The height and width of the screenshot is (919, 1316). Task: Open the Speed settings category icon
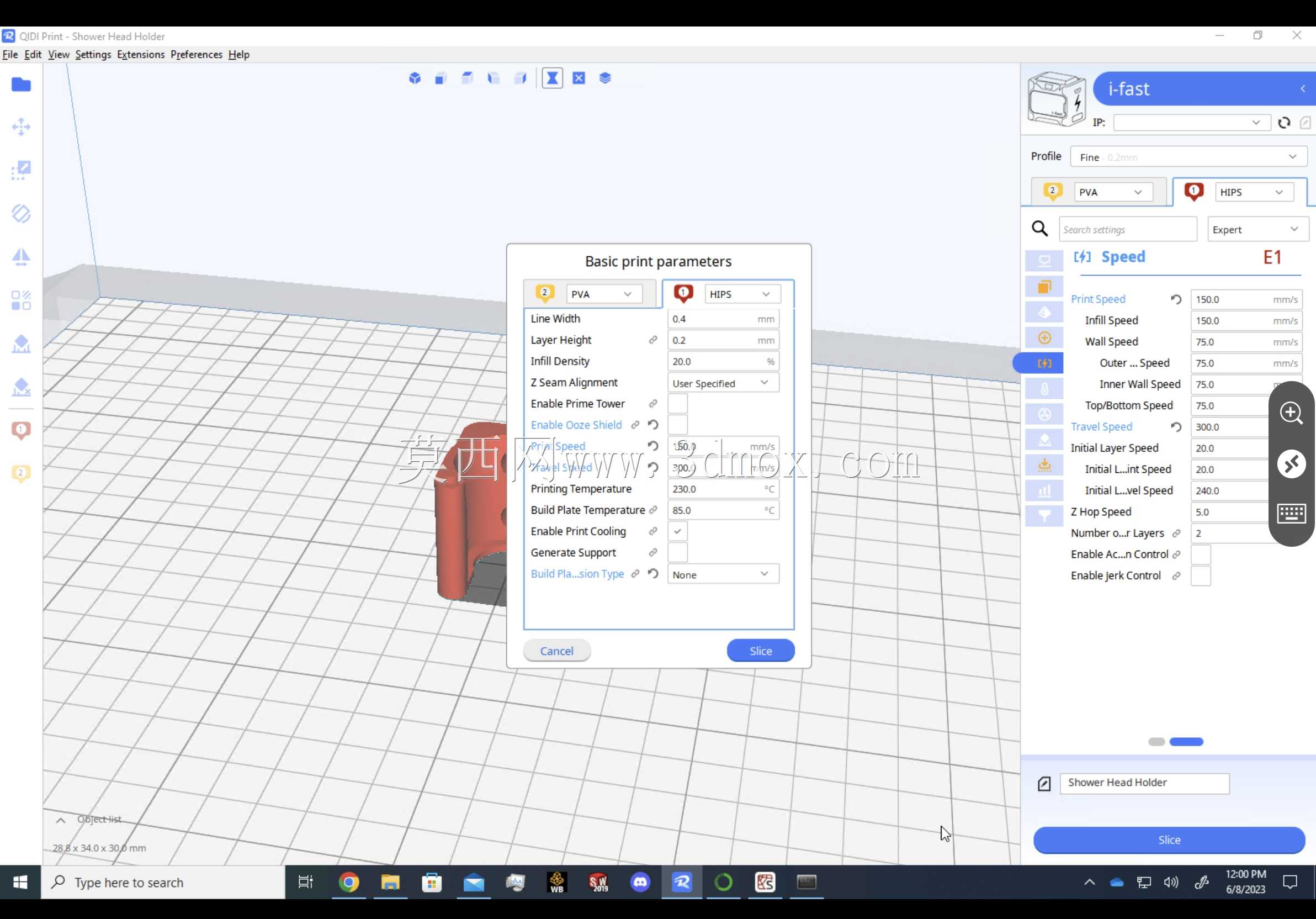tap(1044, 363)
